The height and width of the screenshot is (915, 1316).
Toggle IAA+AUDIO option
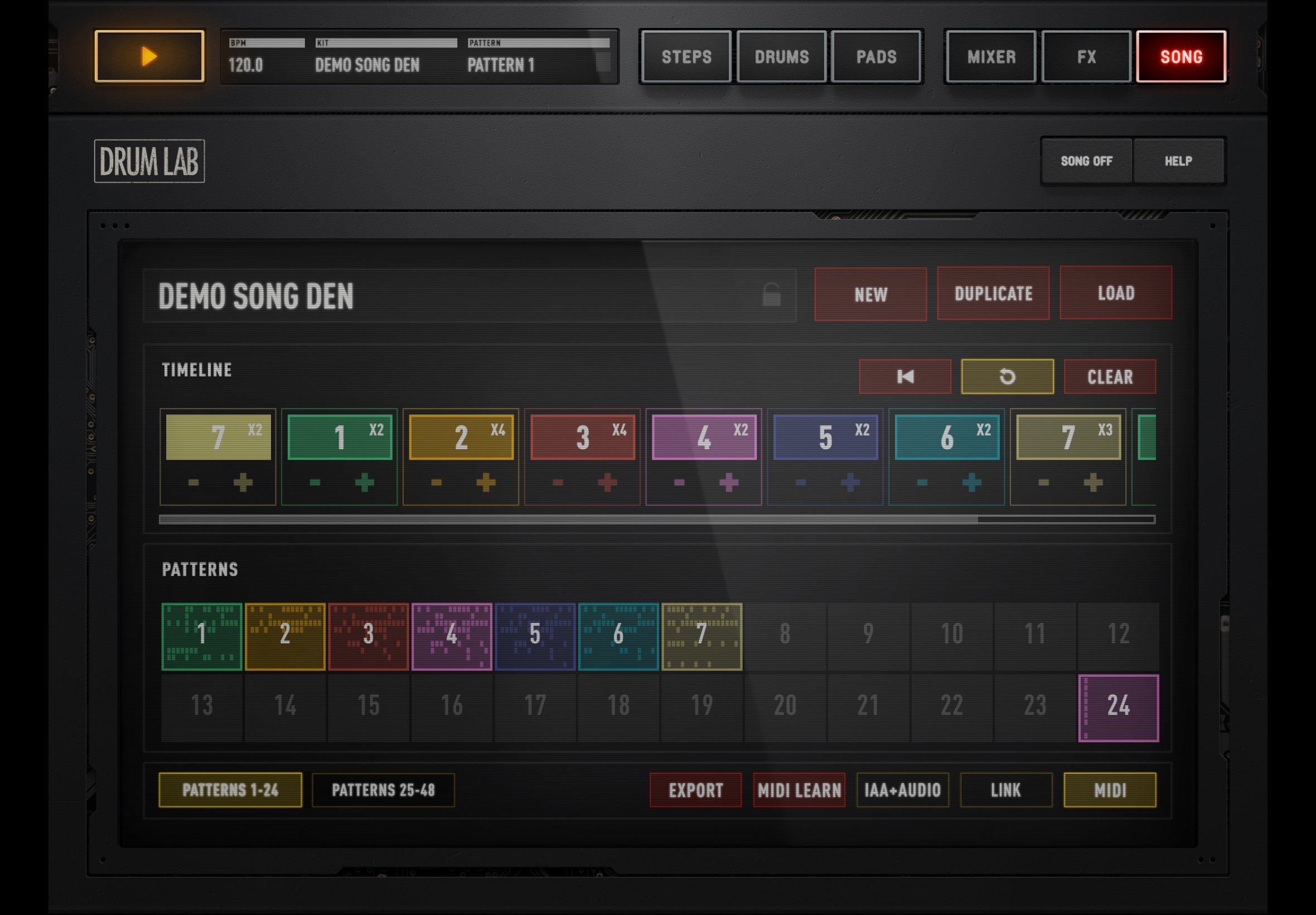pos(902,790)
